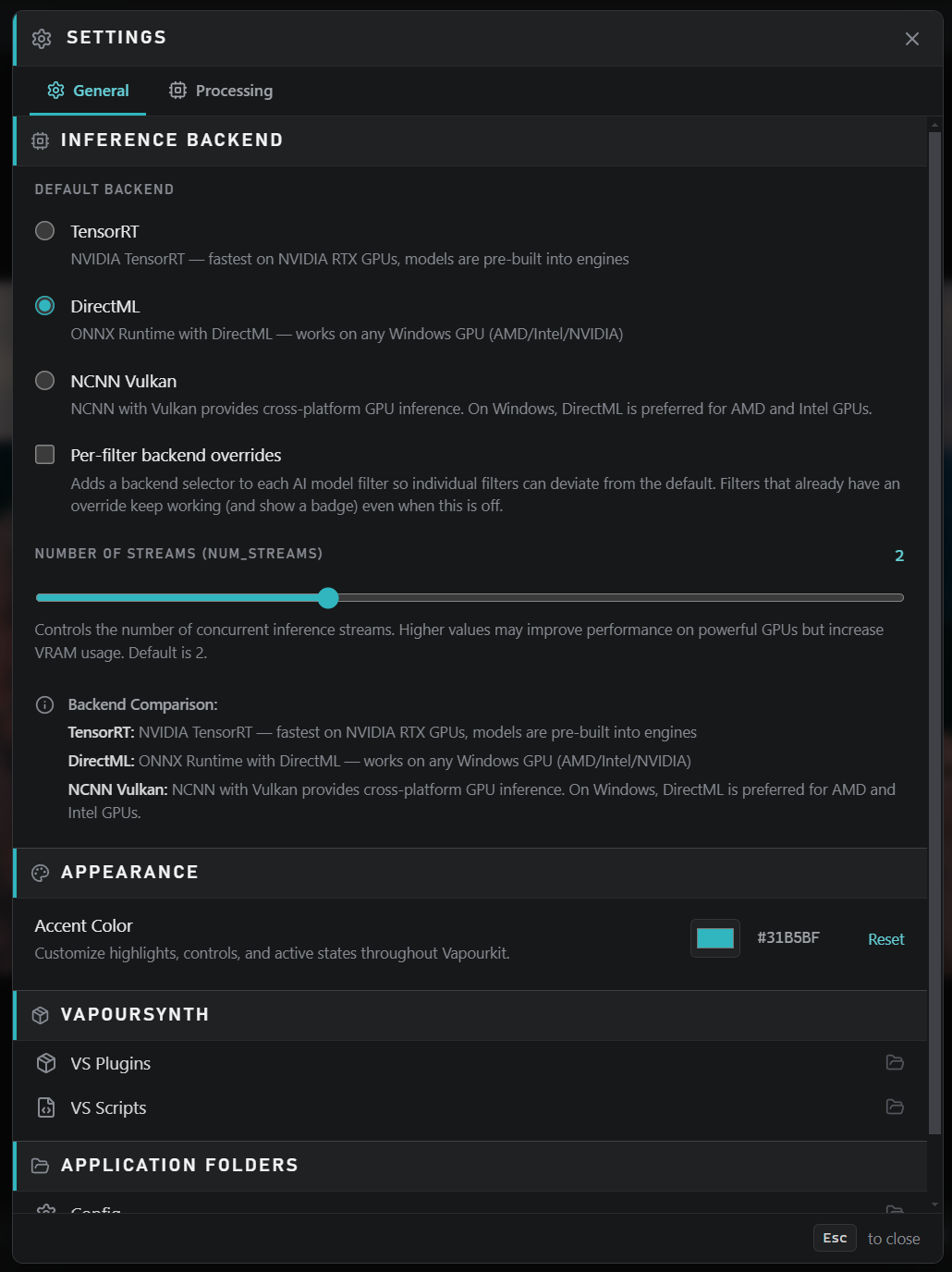Select the TensorRT radio button

tap(44, 231)
